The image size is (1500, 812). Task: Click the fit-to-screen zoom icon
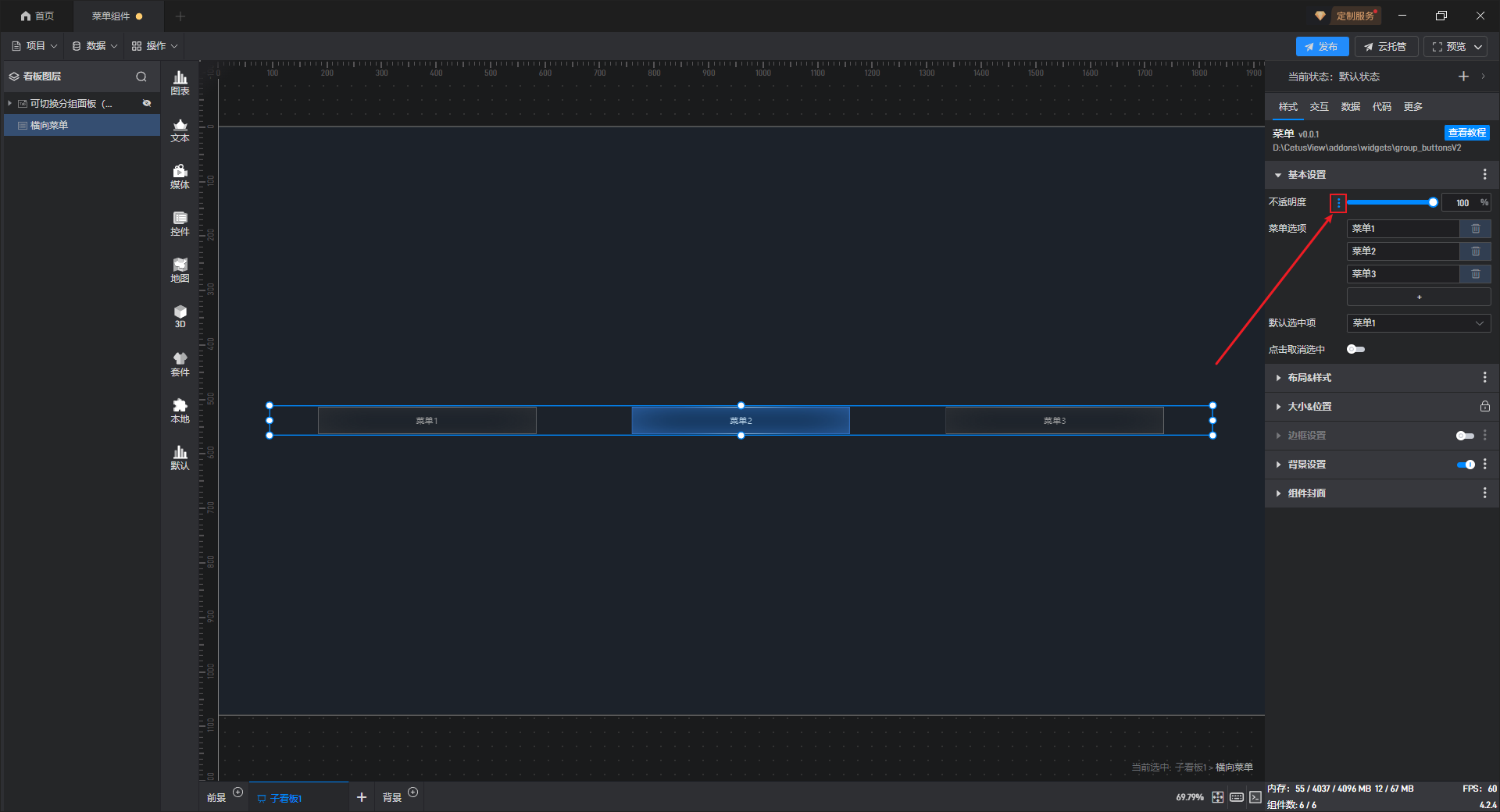coord(1218,797)
